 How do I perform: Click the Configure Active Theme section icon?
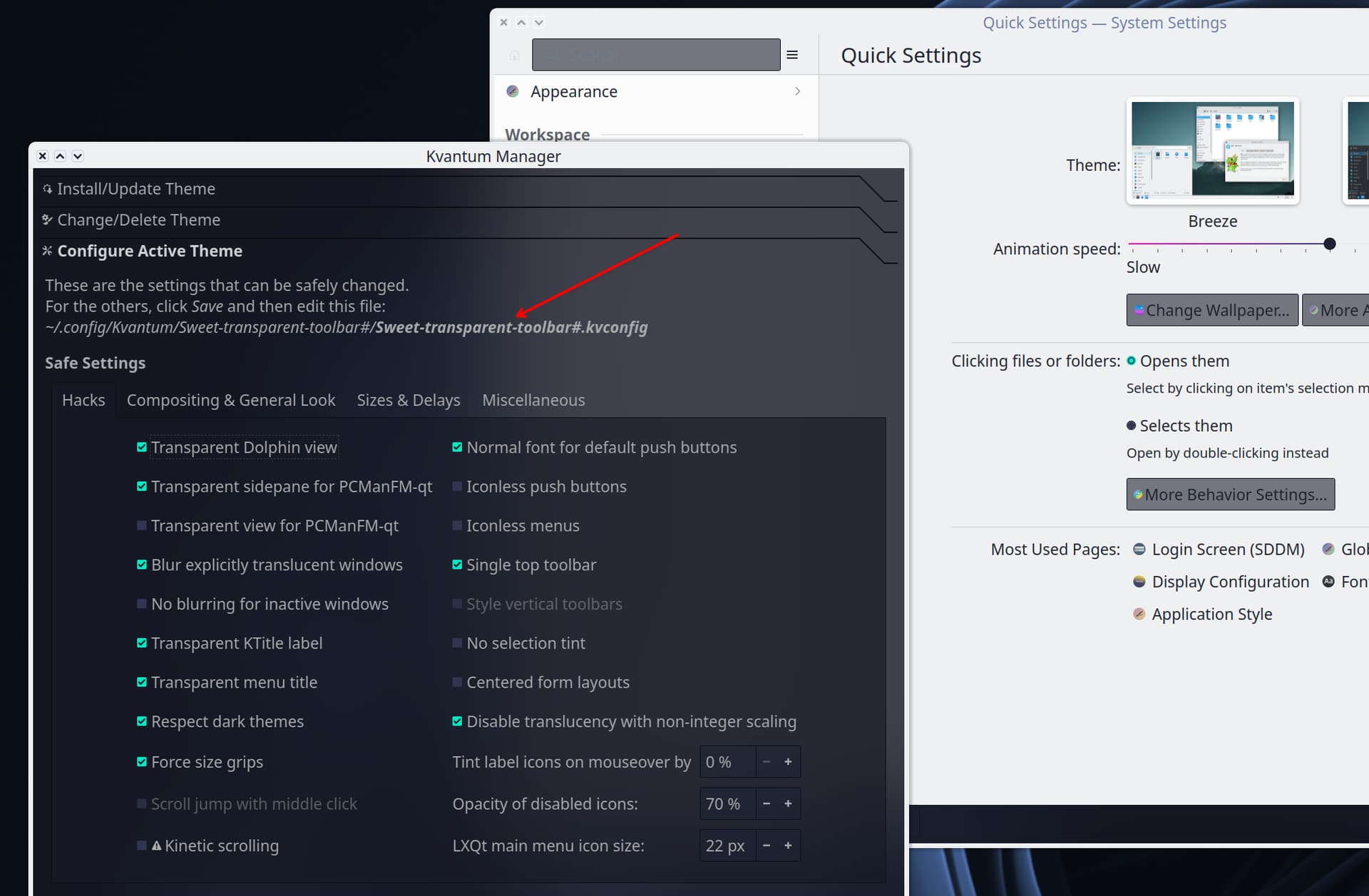pos(47,251)
